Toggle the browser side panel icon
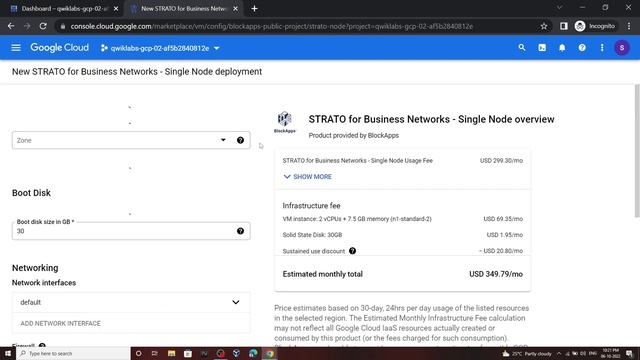640x360 pixels. click(x=564, y=26)
